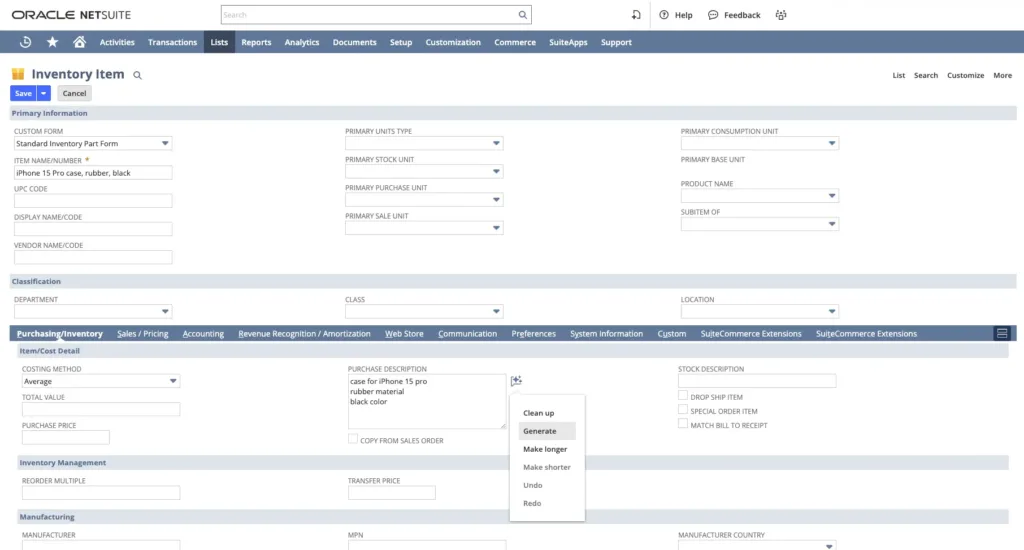Open the Class dropdown
1024x550 pixels.
(496, 312)
